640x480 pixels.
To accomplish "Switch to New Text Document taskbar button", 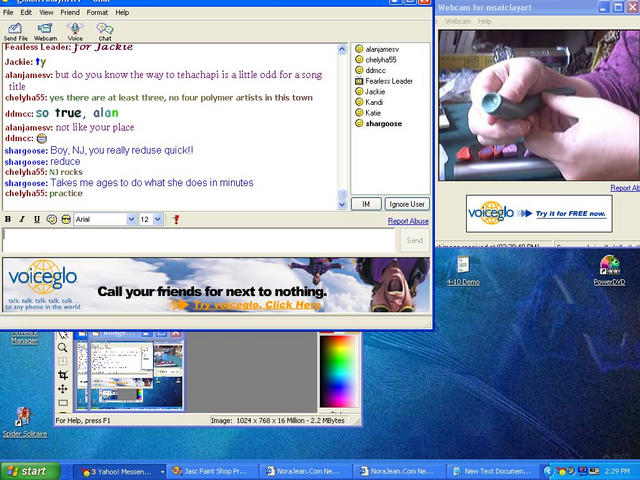I will point(492,471).
